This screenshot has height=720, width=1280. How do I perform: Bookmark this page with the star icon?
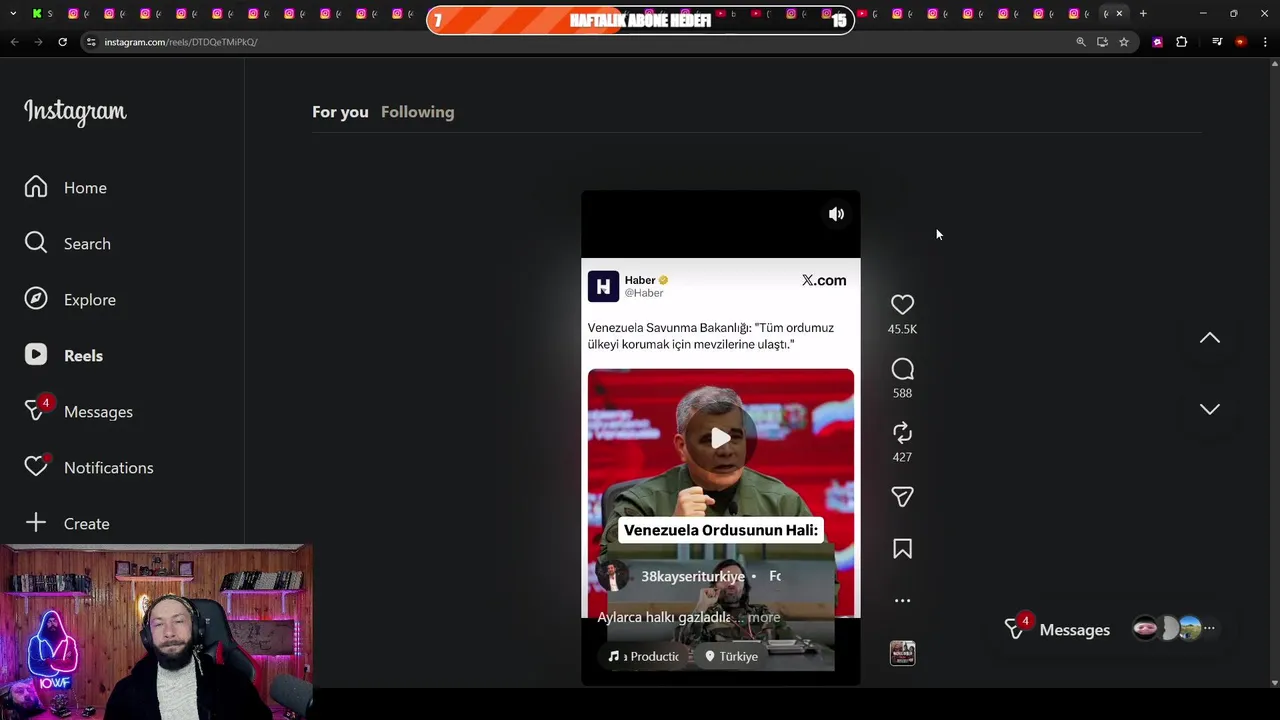1124,42
